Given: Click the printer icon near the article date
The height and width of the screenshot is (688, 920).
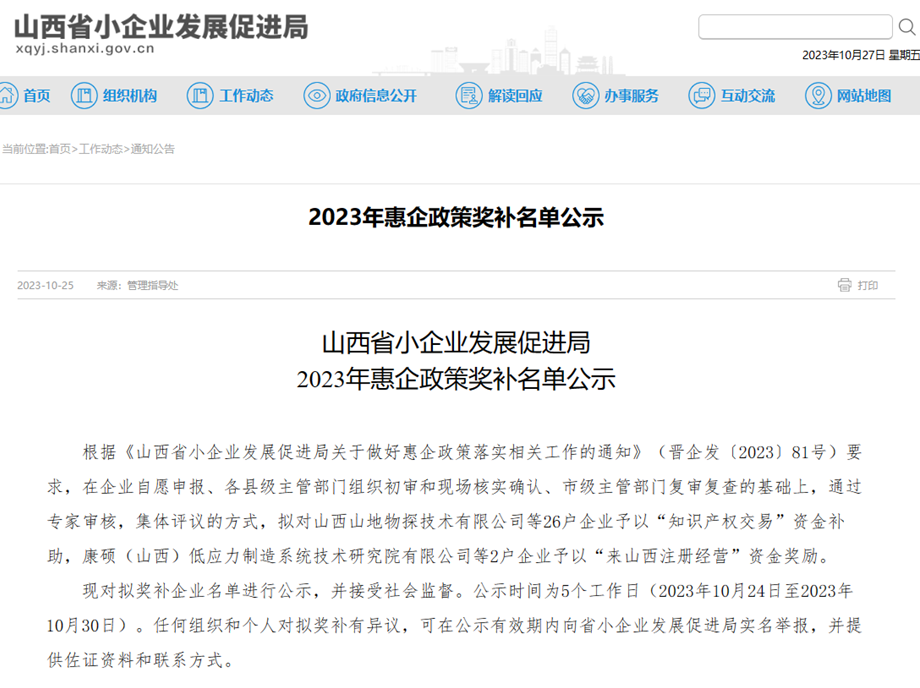Looking at the screenshot, I should coord(845,286).
